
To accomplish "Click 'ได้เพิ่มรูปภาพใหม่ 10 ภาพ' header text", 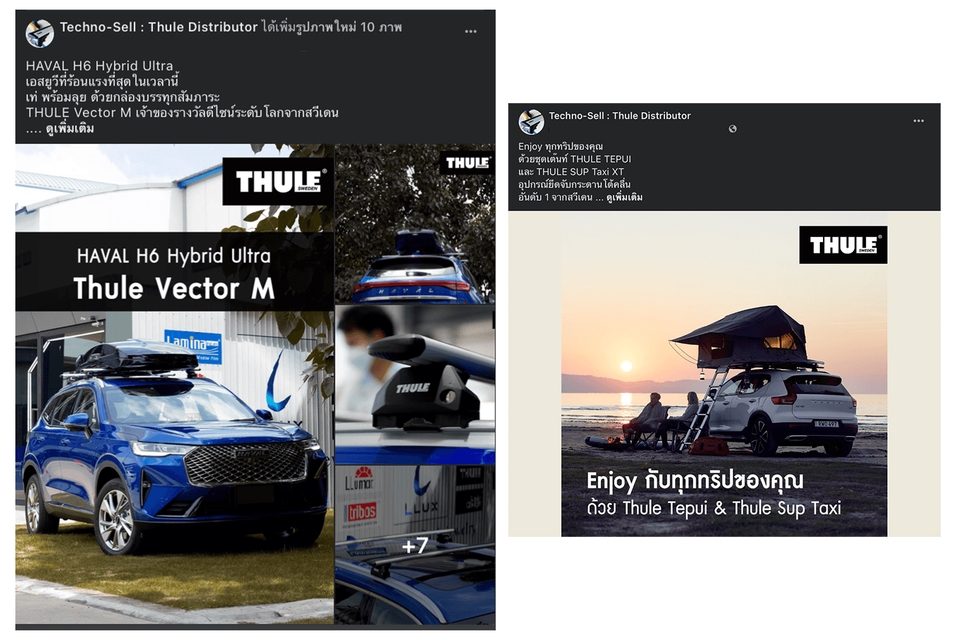I will [x=332, y=27].
